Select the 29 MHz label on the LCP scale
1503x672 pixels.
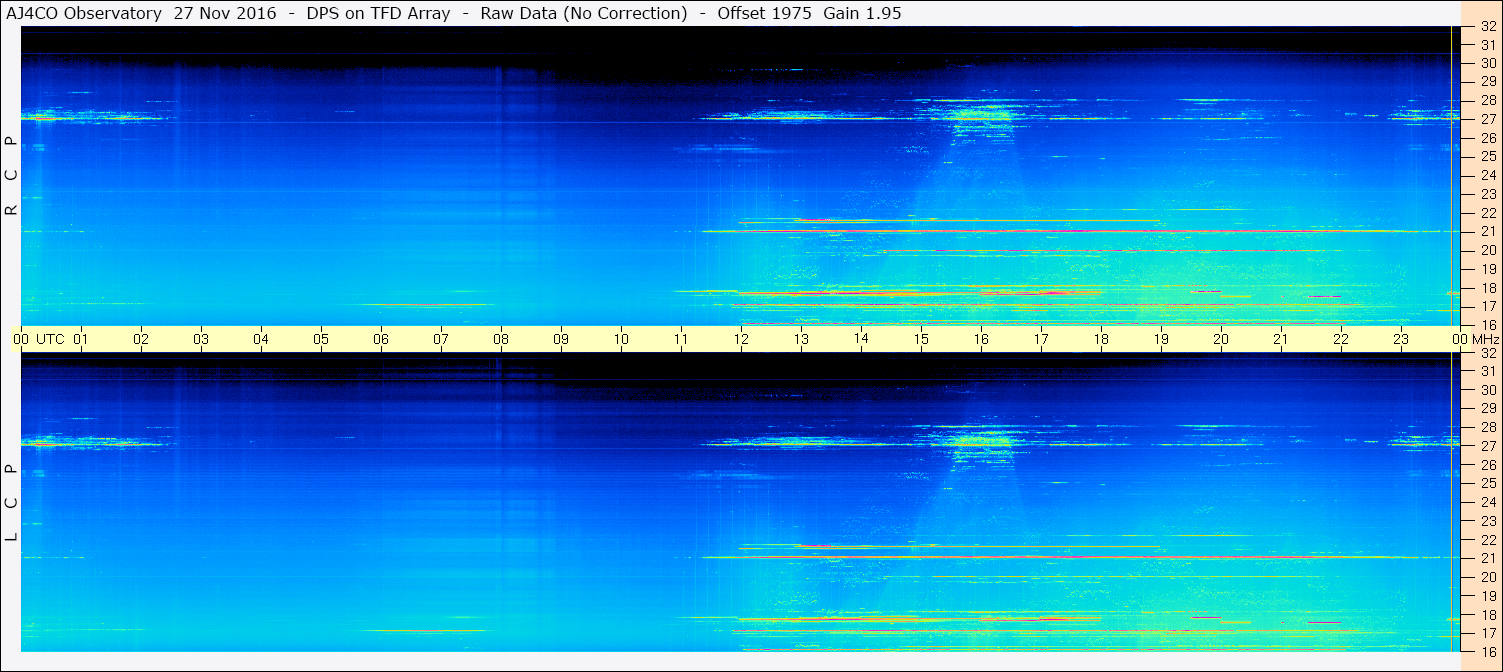tap(1488, 408)
